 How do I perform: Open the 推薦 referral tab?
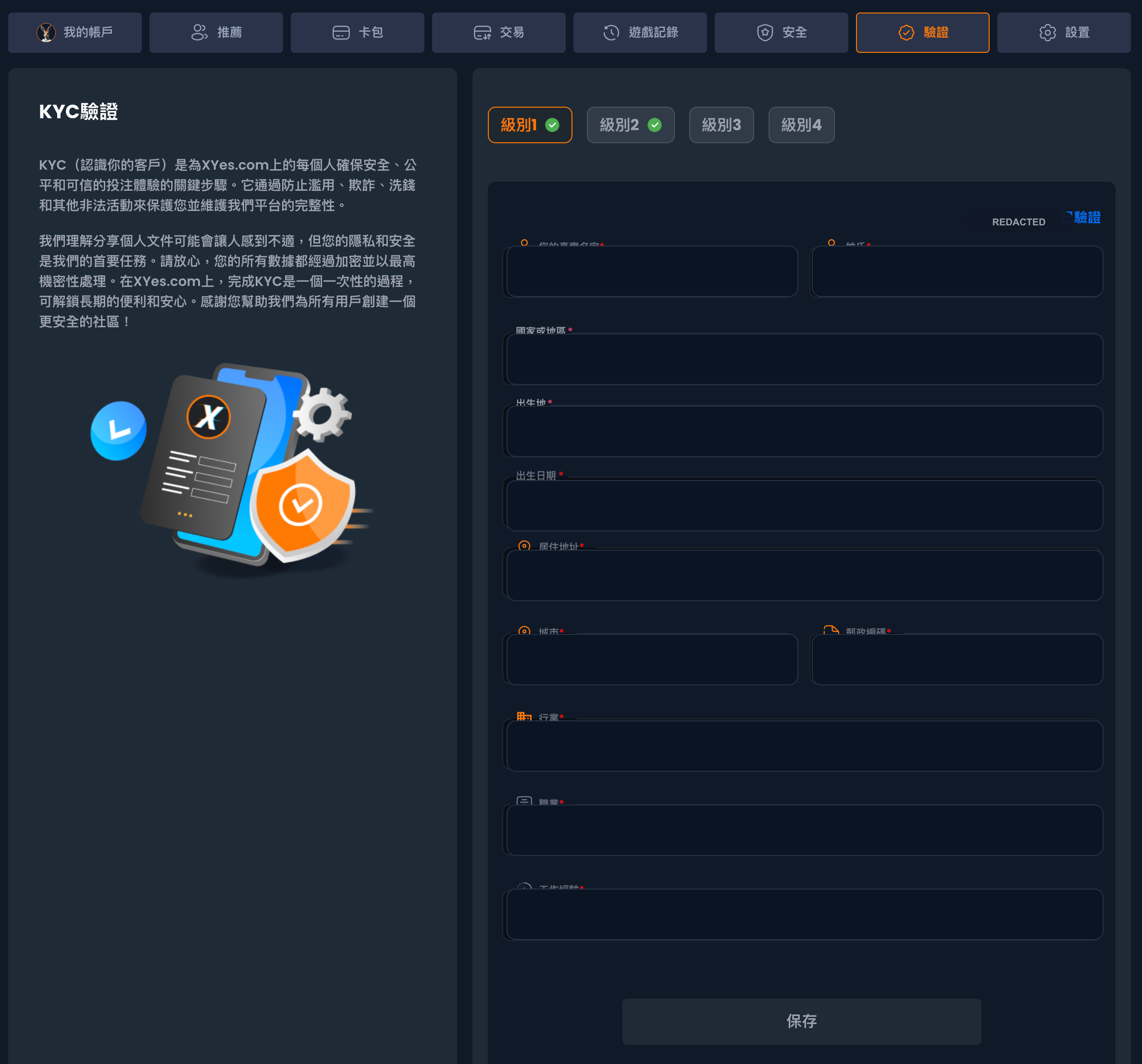tap(216, 33)
